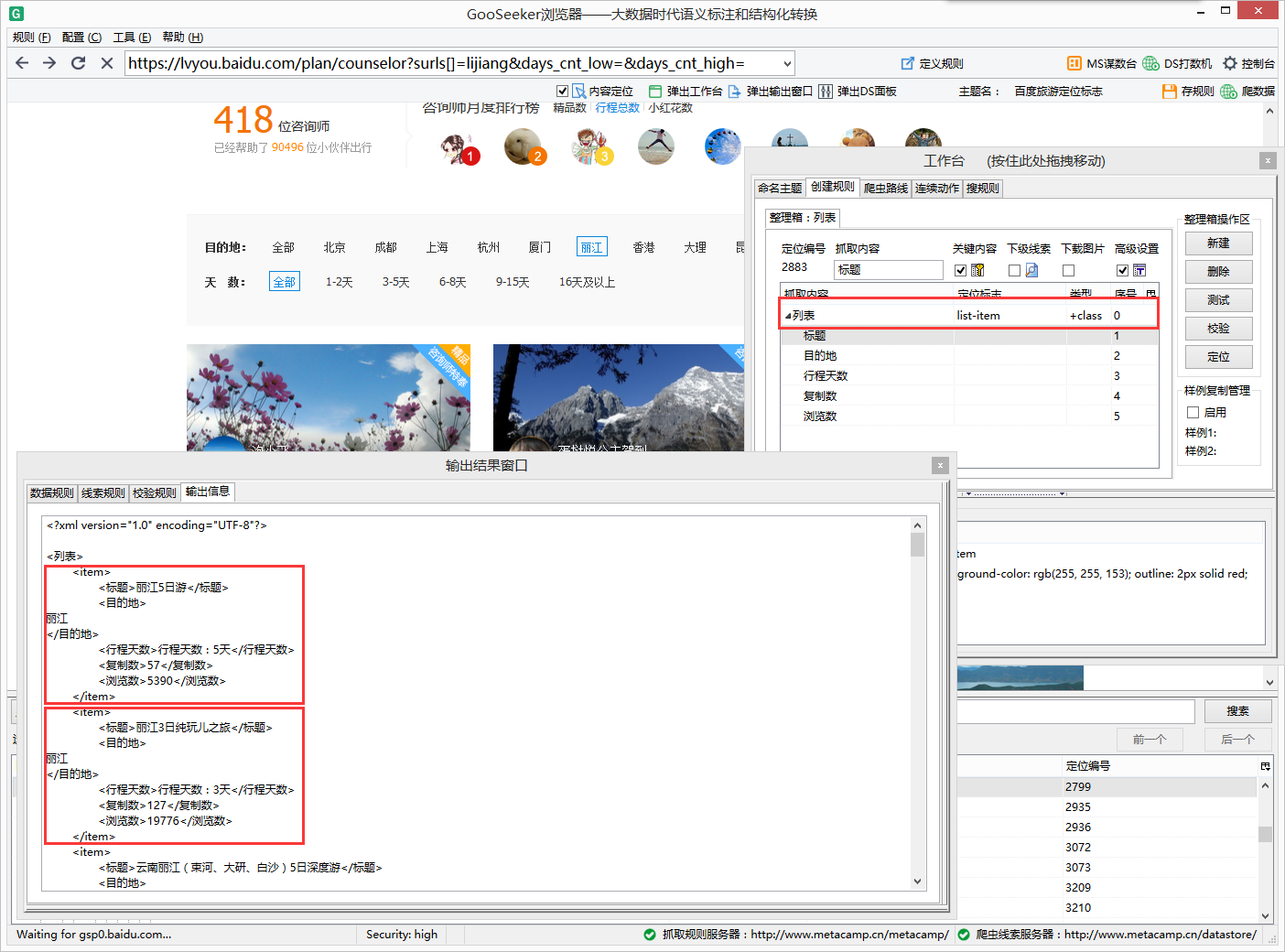The height and width of the screenshot is (952, 1285).
Task: Click the 测试 button
Action: [1218, 300]
